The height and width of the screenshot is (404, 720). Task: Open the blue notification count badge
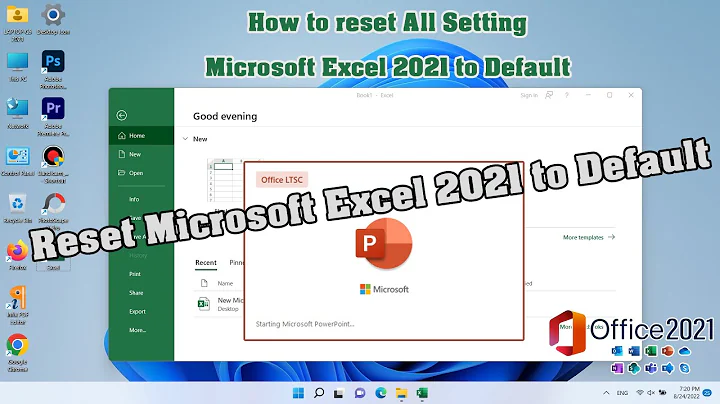coord(708,393)
